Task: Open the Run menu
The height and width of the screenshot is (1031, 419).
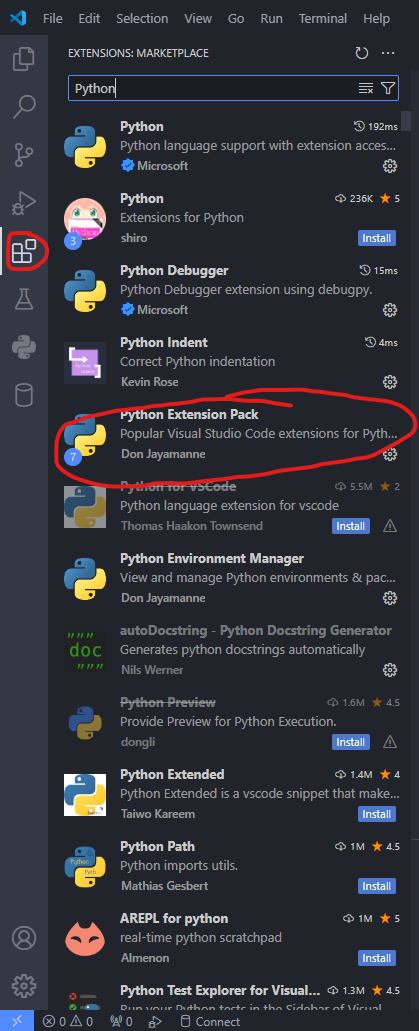Action: click(272, 19)
